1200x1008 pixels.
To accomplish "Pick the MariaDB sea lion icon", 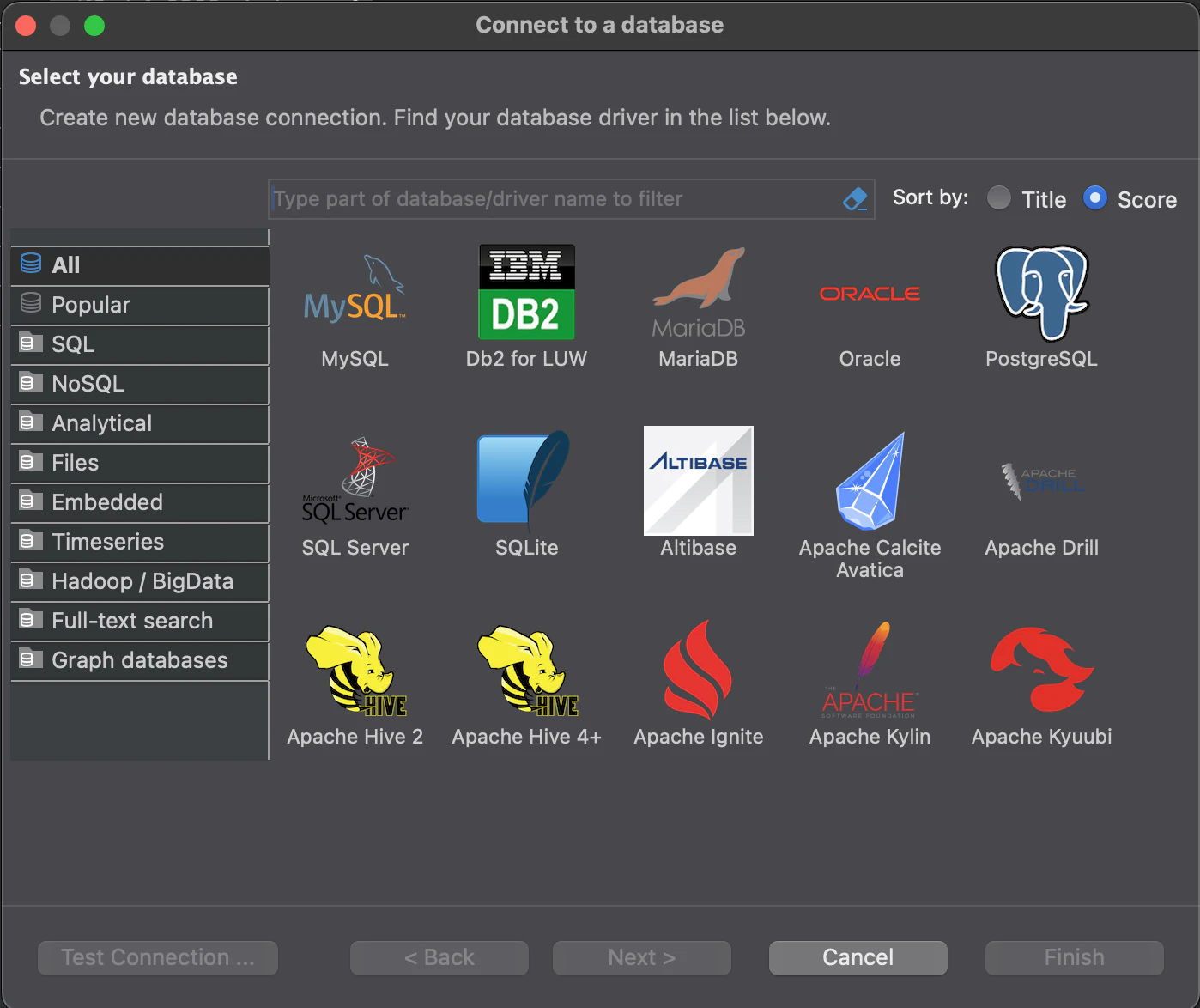I will point(698,292).
